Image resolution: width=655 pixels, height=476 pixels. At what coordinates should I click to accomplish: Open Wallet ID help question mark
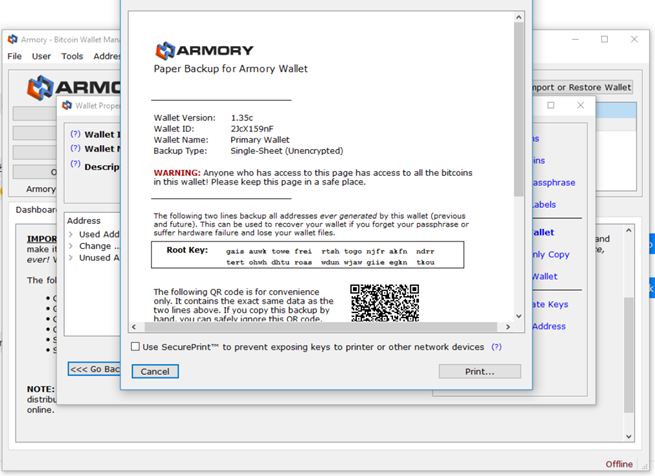coord(75,134)
